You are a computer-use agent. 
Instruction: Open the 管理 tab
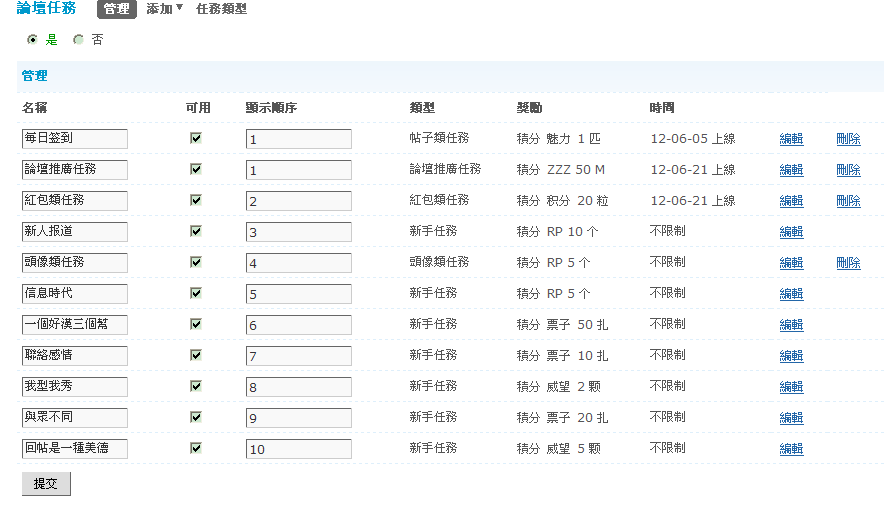(x=117, y=9)
